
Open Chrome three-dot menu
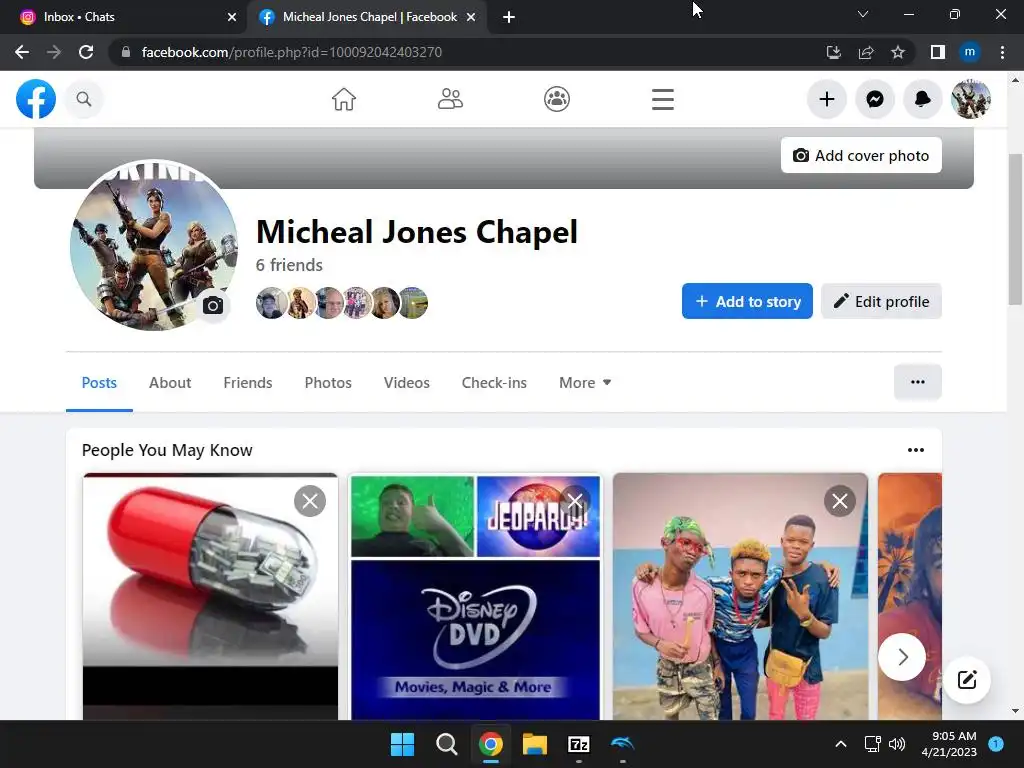1002,52
